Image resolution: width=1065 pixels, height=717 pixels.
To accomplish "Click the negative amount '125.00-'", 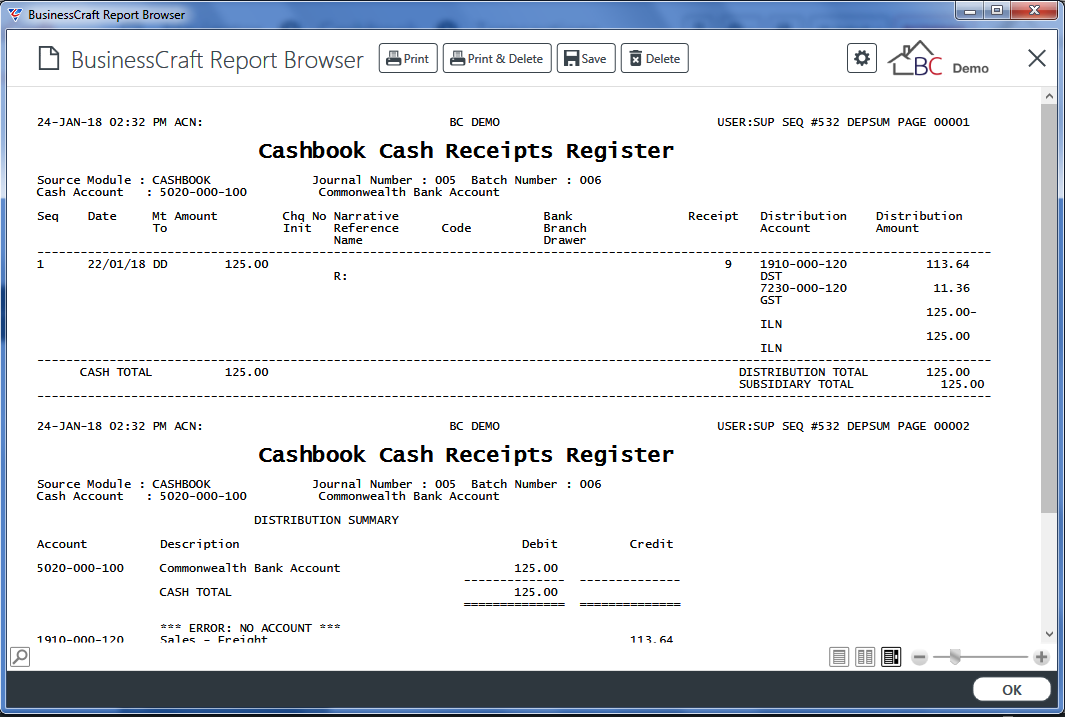I will pos(951,312).
